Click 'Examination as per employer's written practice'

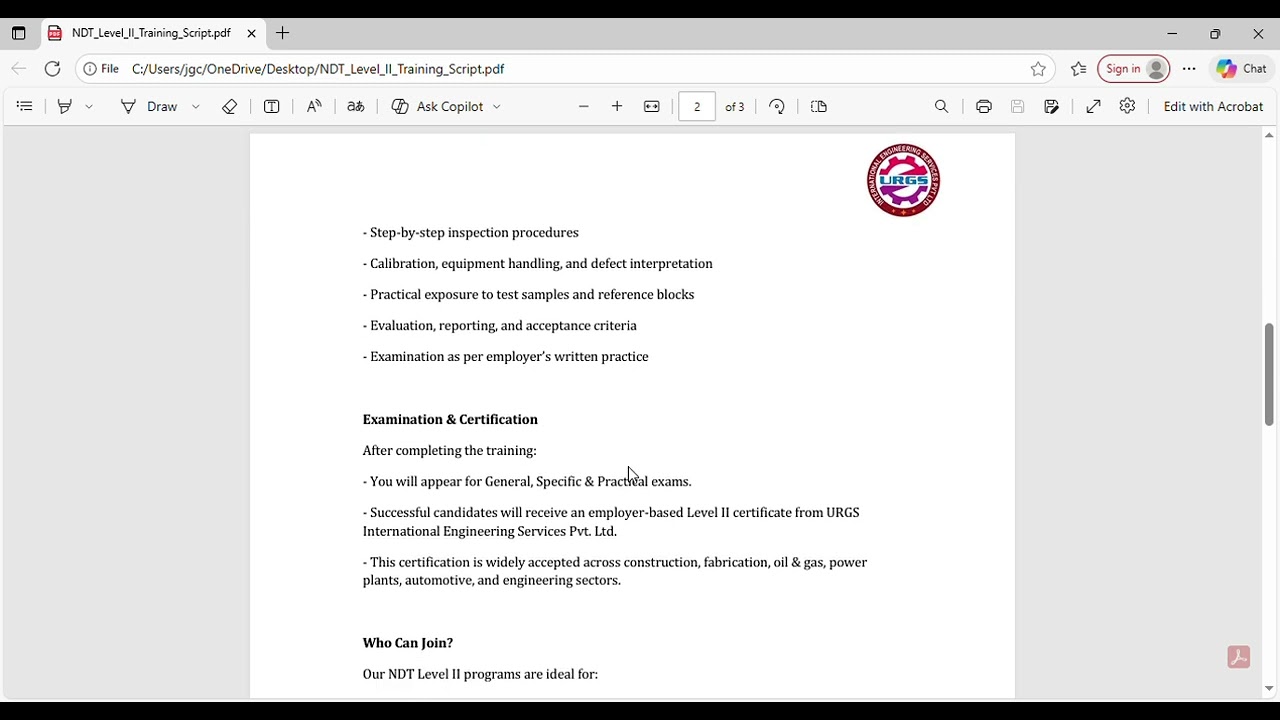[506, 357]
